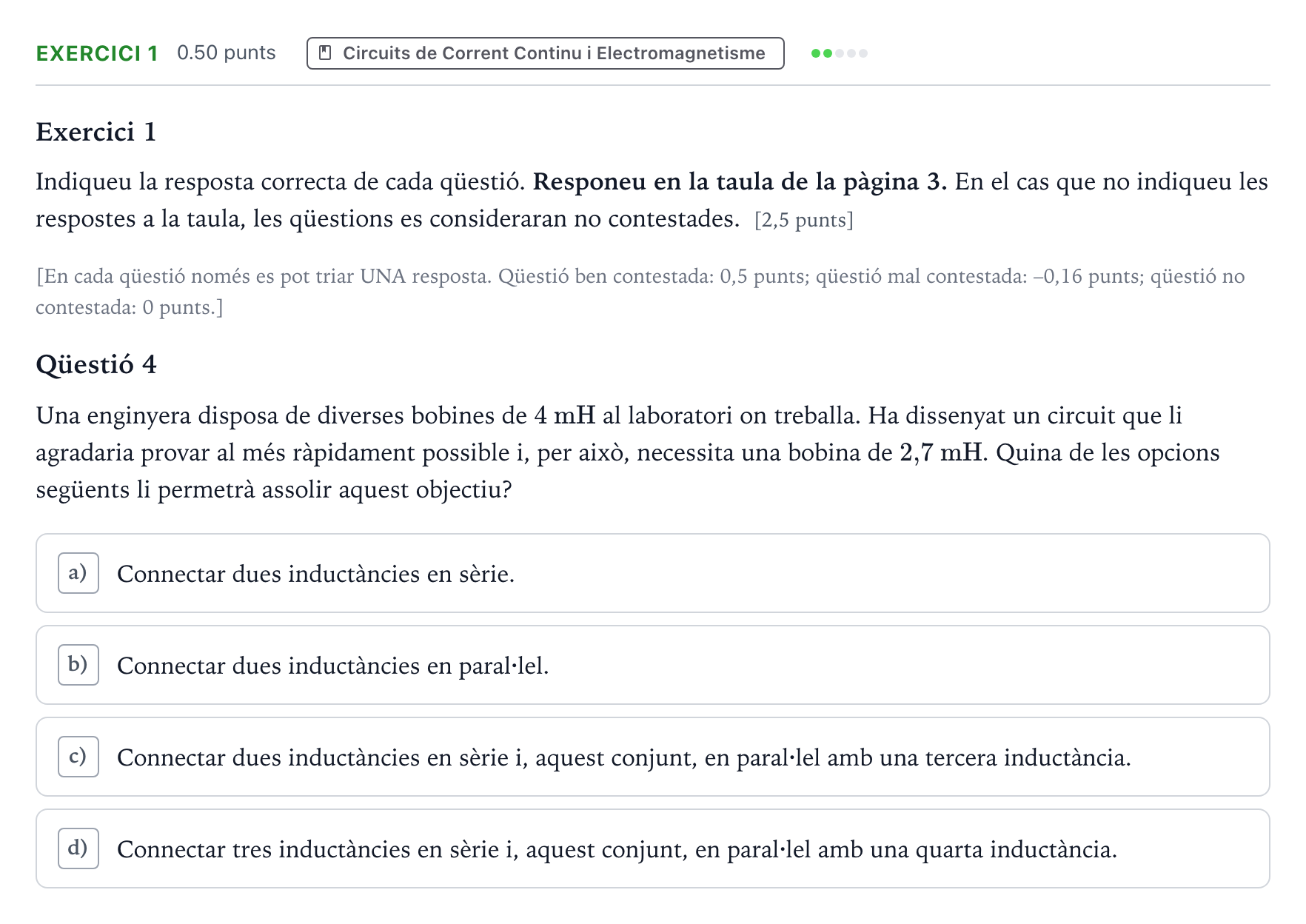Click the book icon in the topic tag
The width and height of the screenshot is (1306, 924).
324,53
